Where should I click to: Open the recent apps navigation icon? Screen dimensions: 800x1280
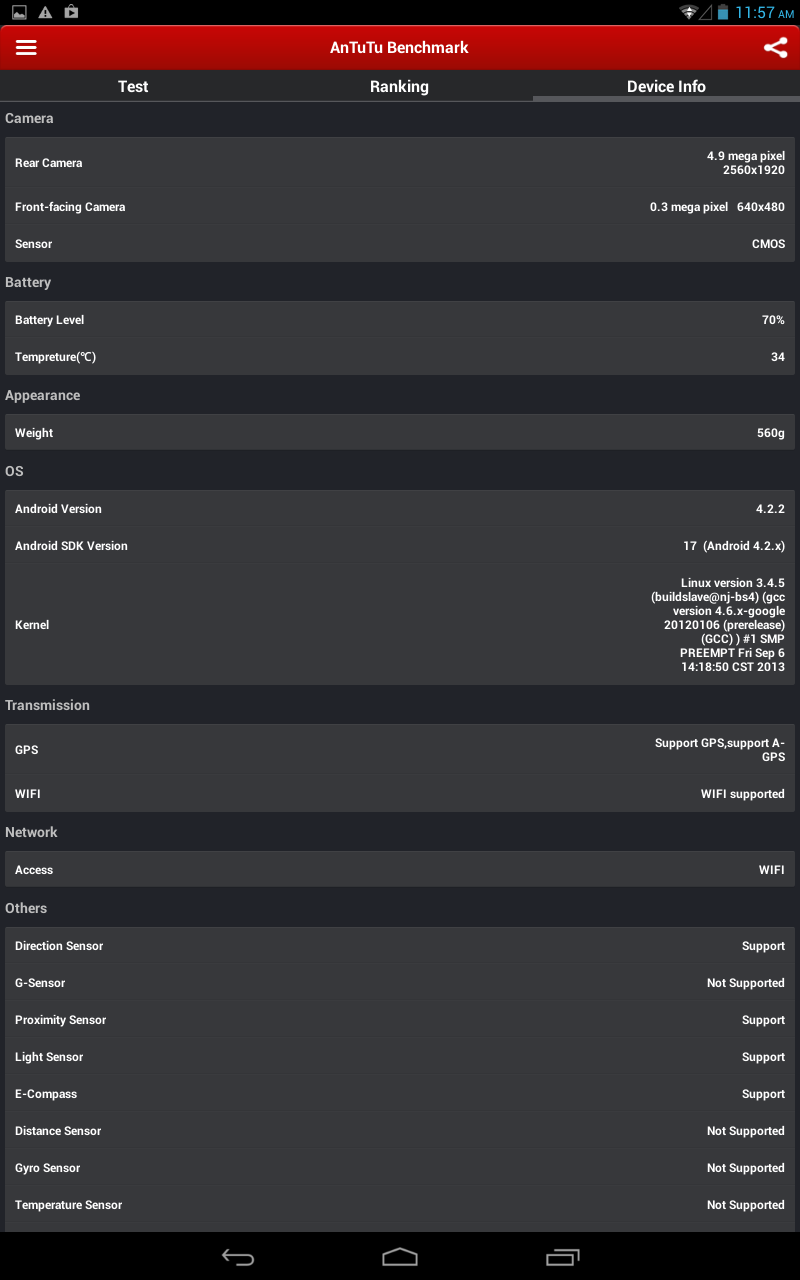point(563,1257)
